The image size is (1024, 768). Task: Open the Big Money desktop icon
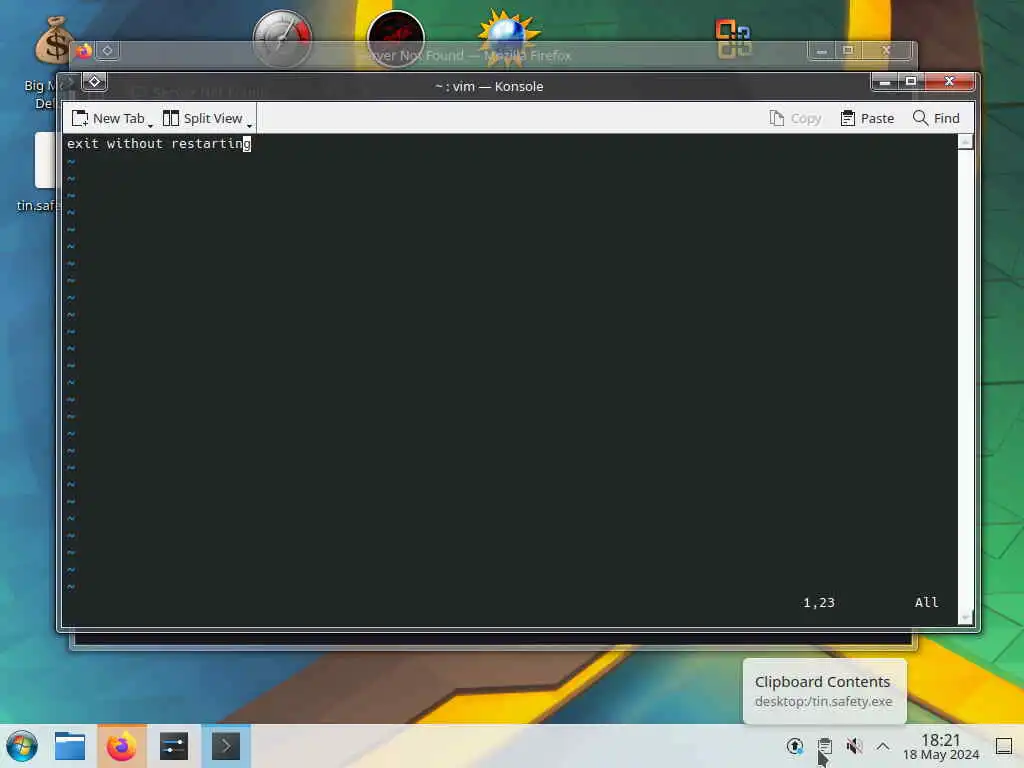pyautogui.click(x=52, y=40)
